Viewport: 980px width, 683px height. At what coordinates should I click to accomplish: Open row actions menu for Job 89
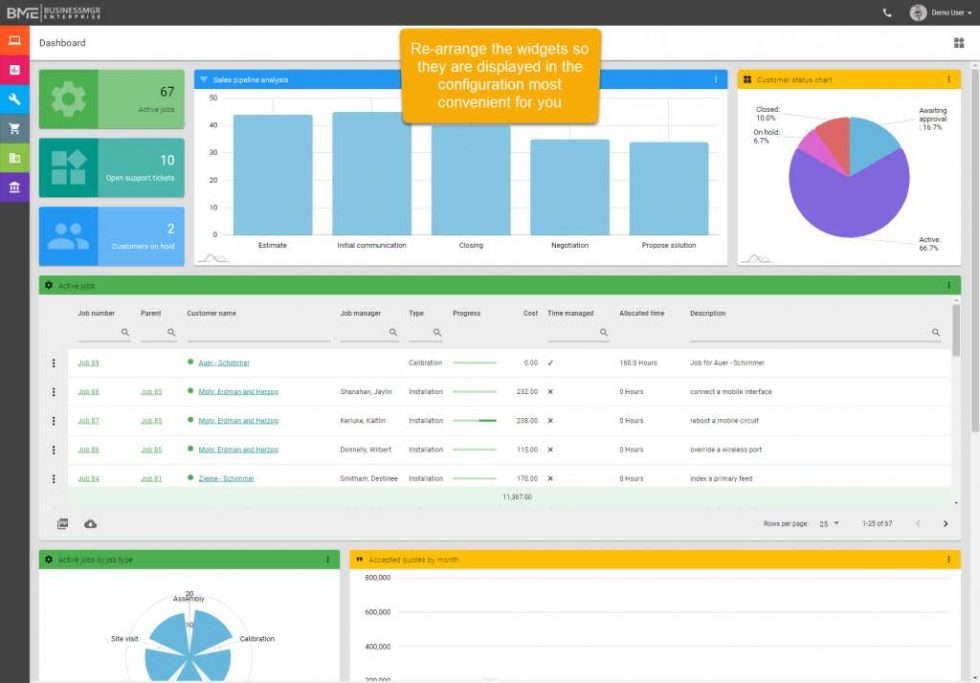coord(54,363)
